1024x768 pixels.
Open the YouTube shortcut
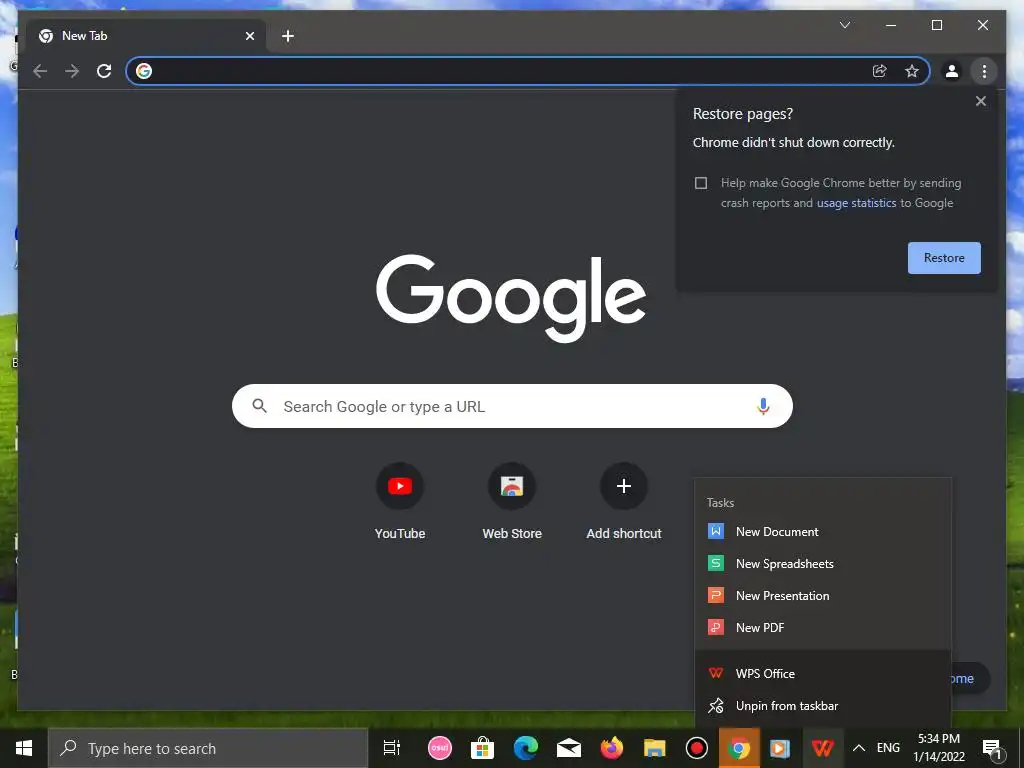pos(400,501)
